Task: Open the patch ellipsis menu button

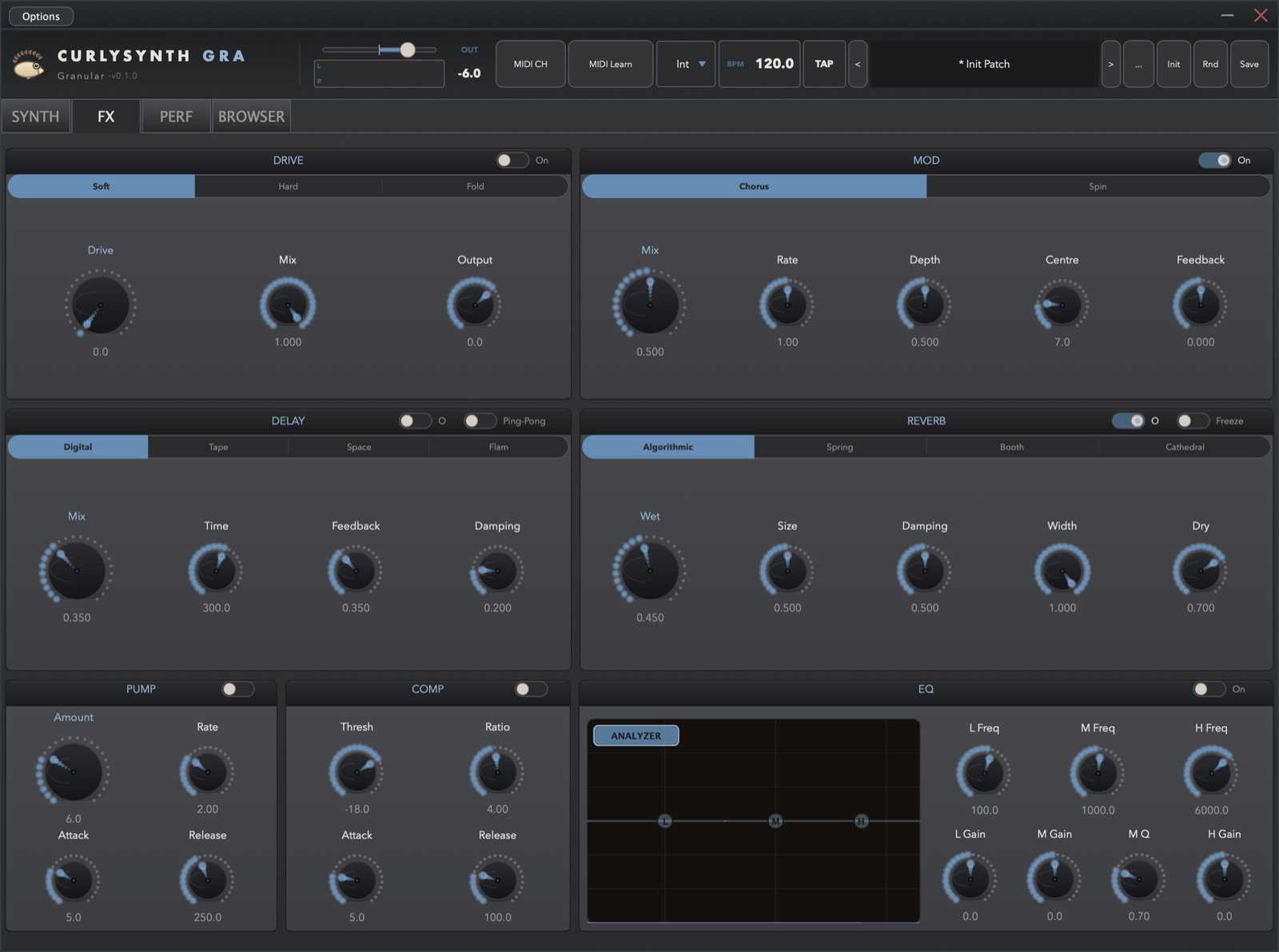Action: [1138, 64]
